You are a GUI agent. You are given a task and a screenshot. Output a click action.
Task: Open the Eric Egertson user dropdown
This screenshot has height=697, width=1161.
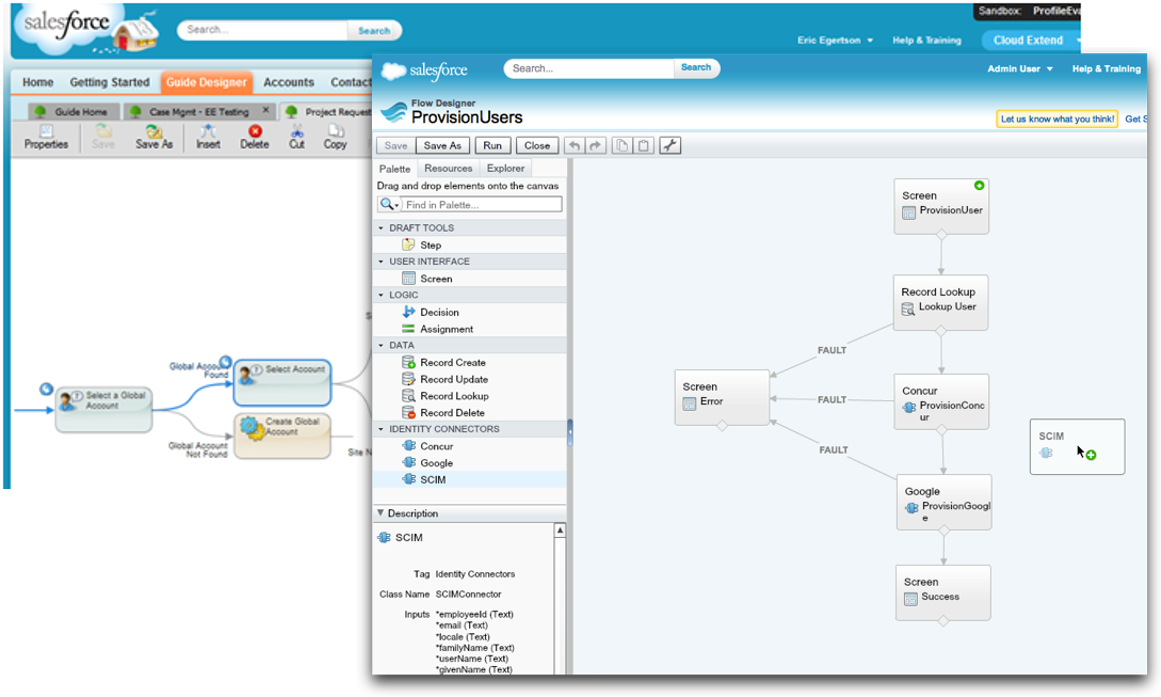pyautogui.click(x=834, y=40)
